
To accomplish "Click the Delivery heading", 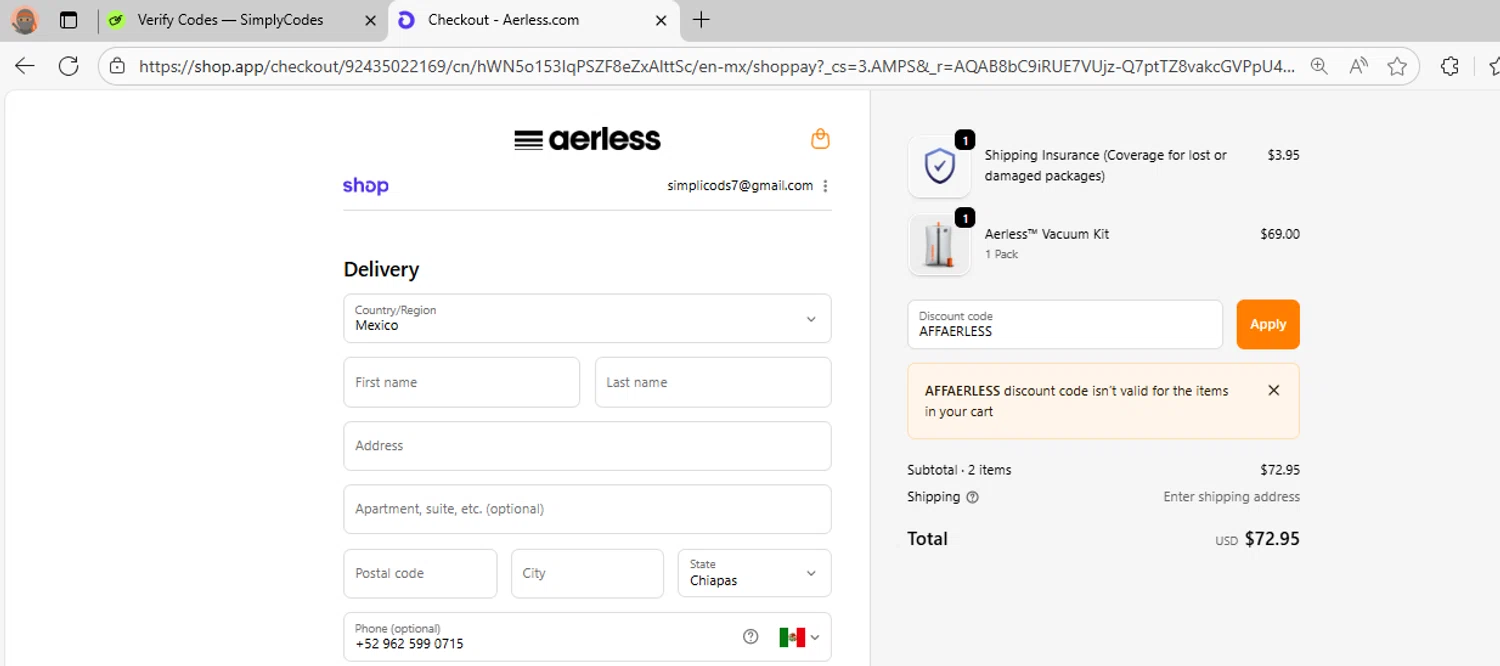I will pos(381,269).
